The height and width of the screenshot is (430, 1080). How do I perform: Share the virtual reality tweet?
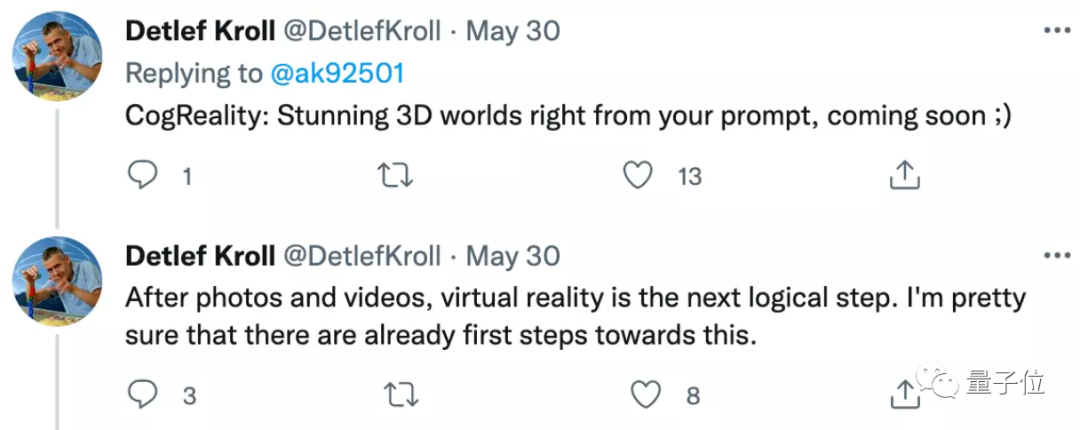tap(904, 396)
